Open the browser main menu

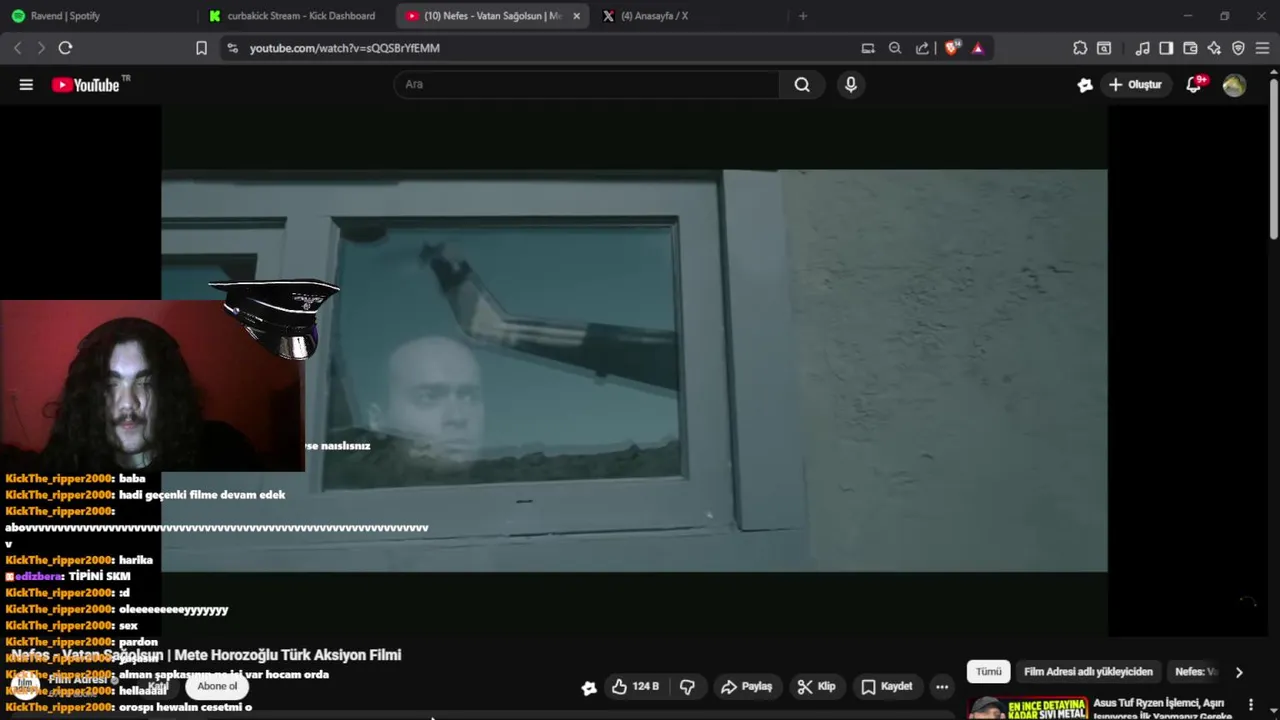coord(1262,48)
